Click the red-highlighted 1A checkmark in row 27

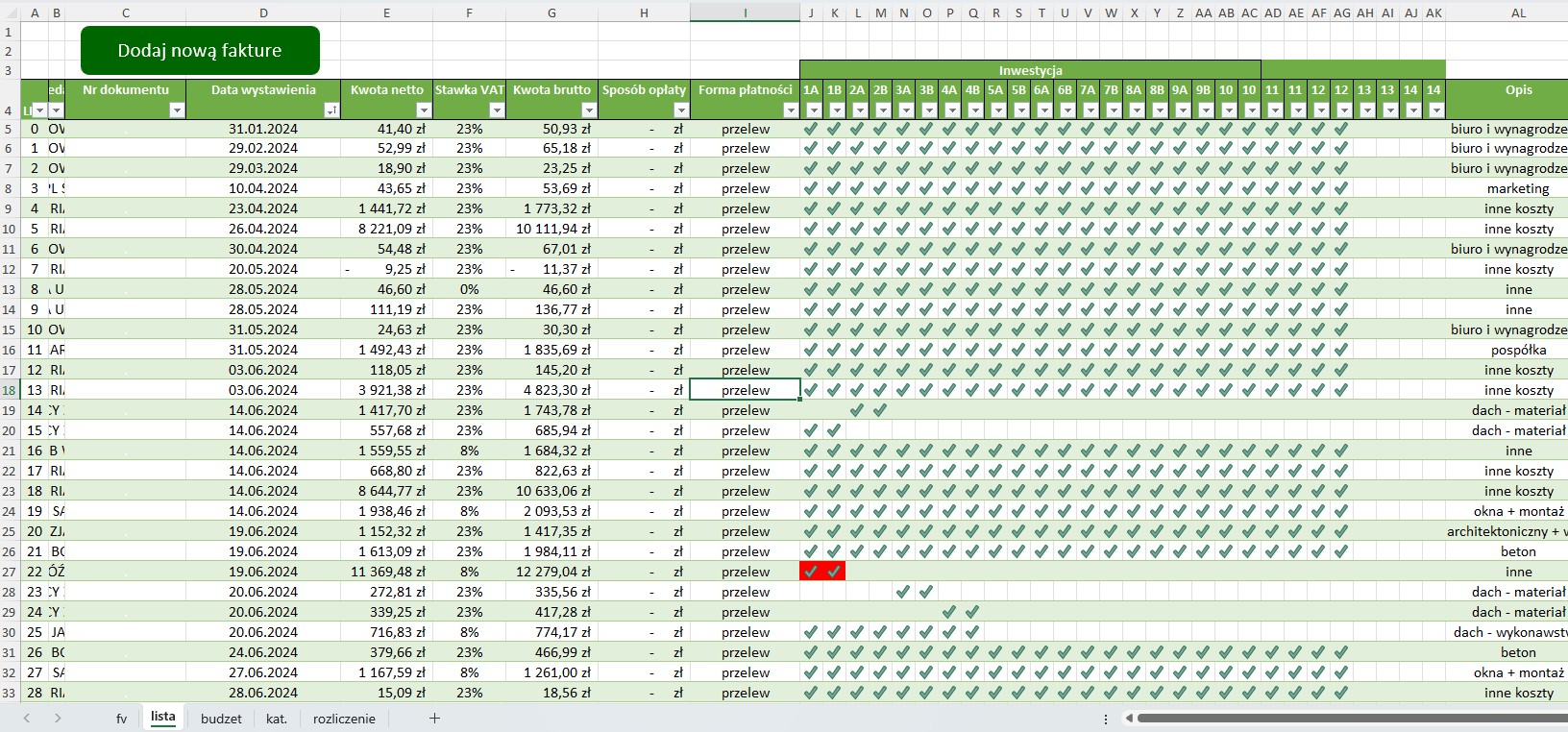pos(811,572)
